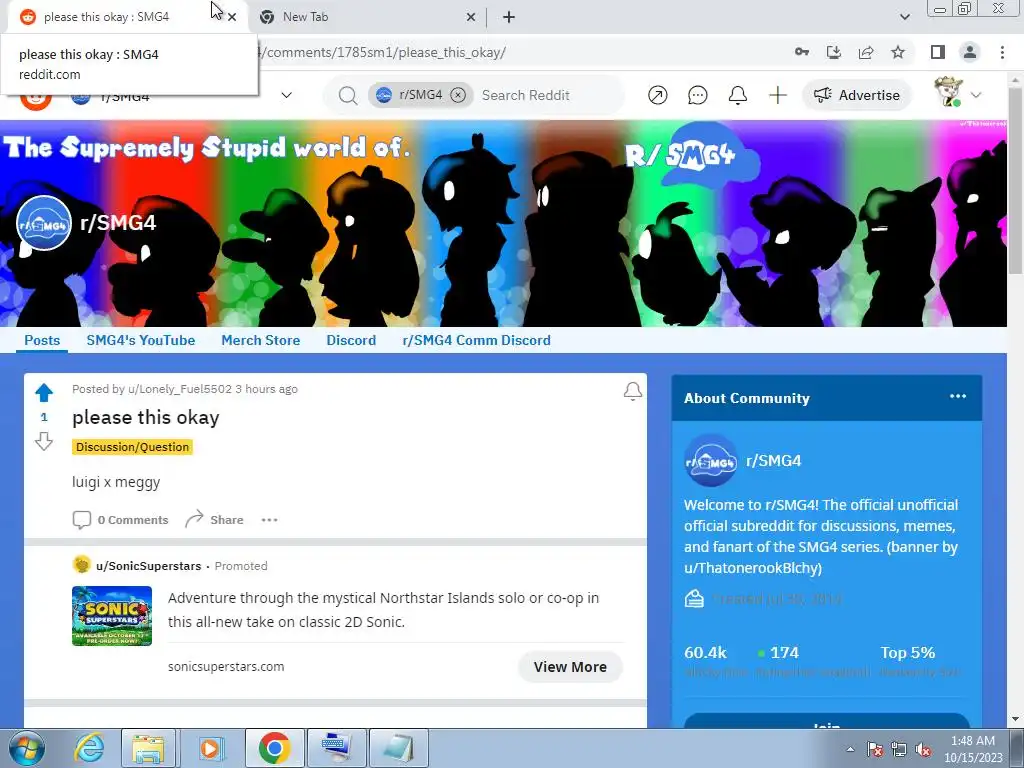
Task: Open the Reddit notifications bell
Action: (x=737, y=95)
